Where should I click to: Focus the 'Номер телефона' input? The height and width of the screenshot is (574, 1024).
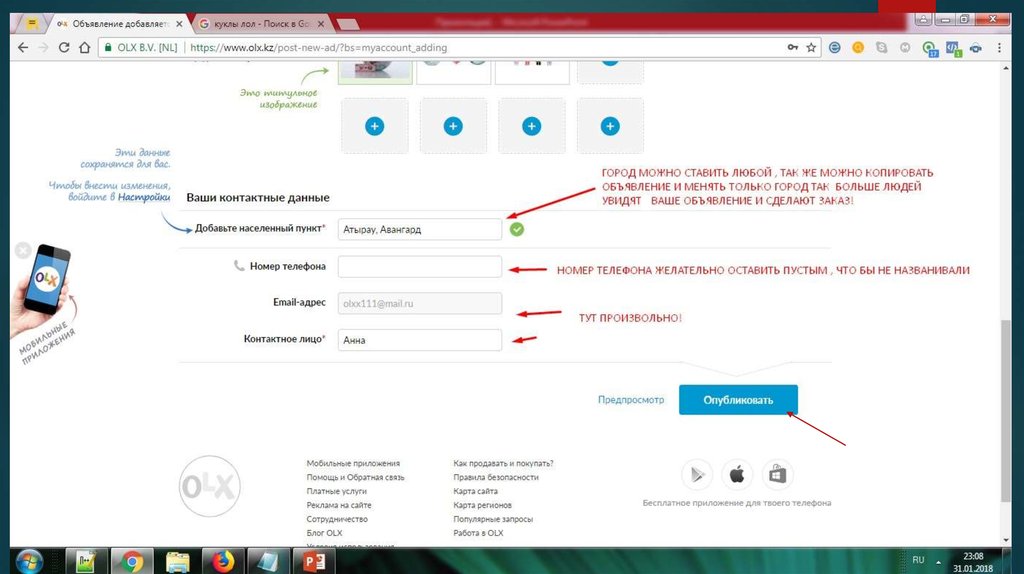[419, 266]
